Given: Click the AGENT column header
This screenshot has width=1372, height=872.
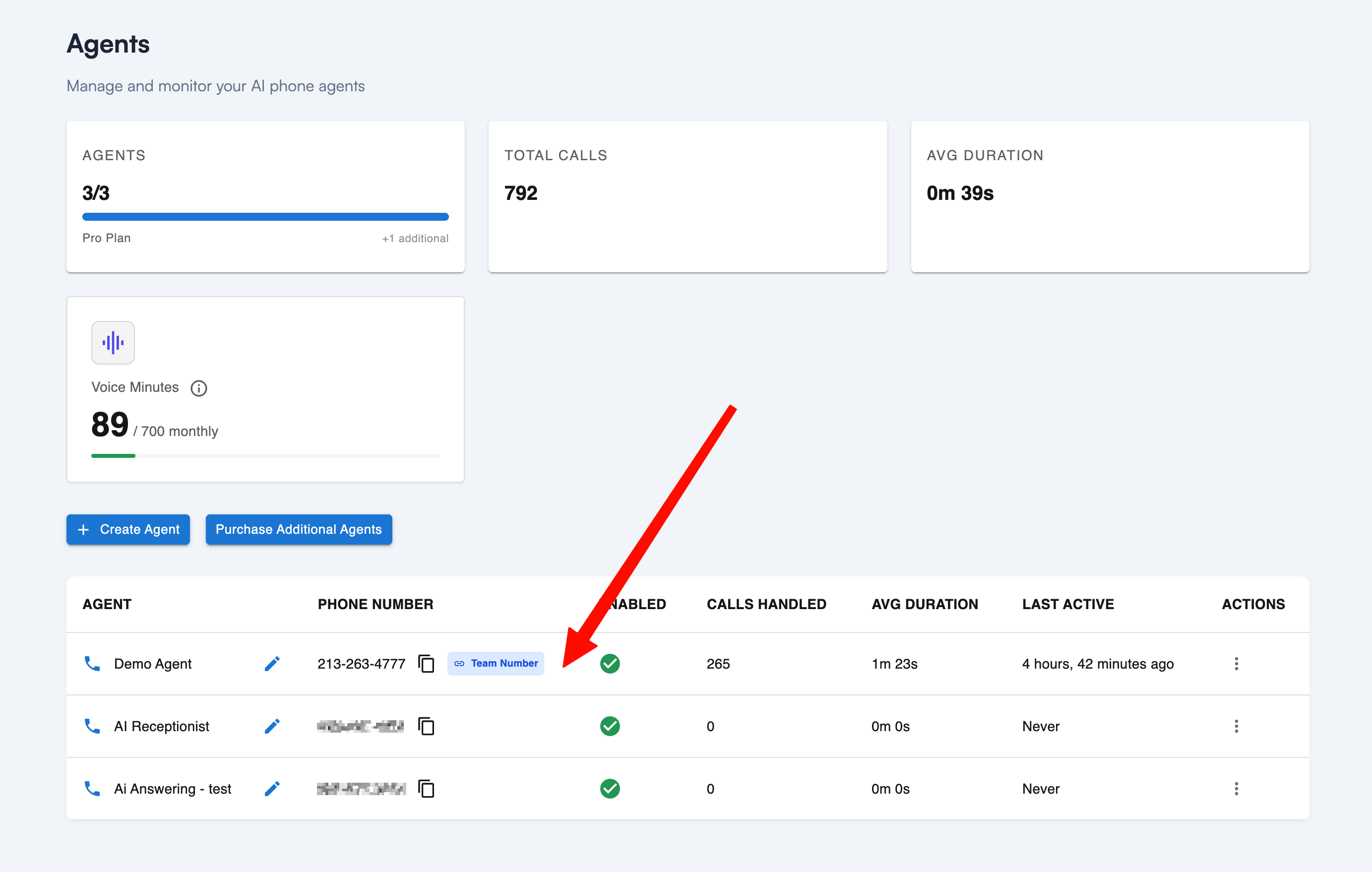Looking at the screenshot, I should click(107, 604).
